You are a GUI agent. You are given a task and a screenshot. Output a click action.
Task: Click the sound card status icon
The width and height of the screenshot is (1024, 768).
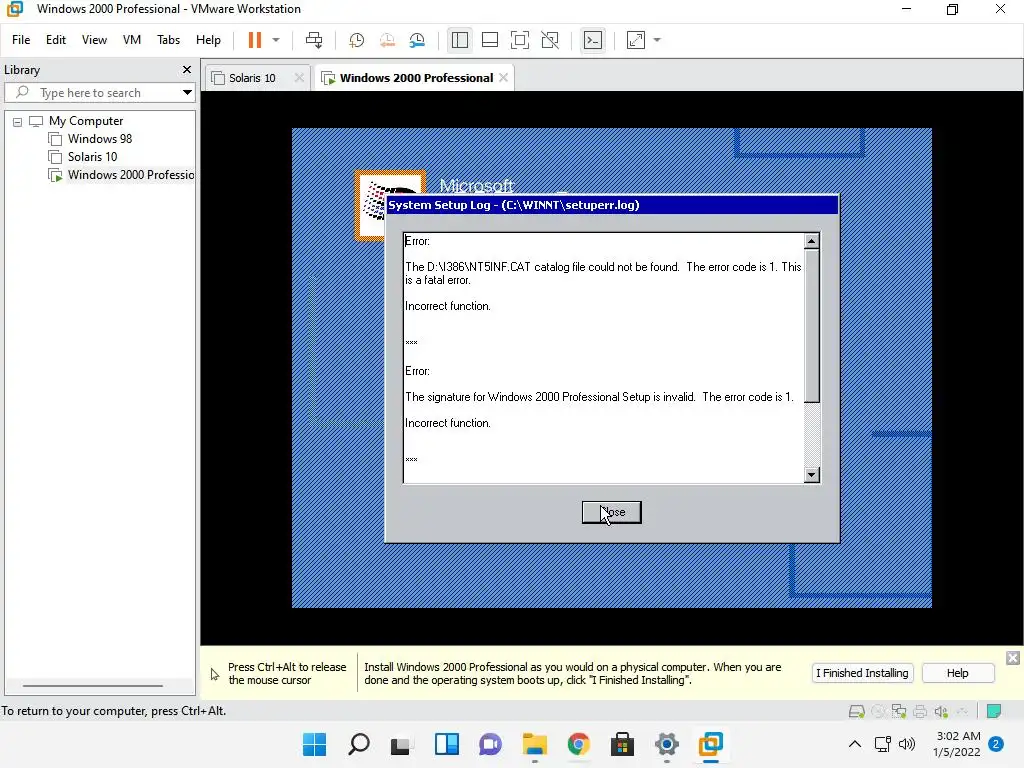point(941,711)
